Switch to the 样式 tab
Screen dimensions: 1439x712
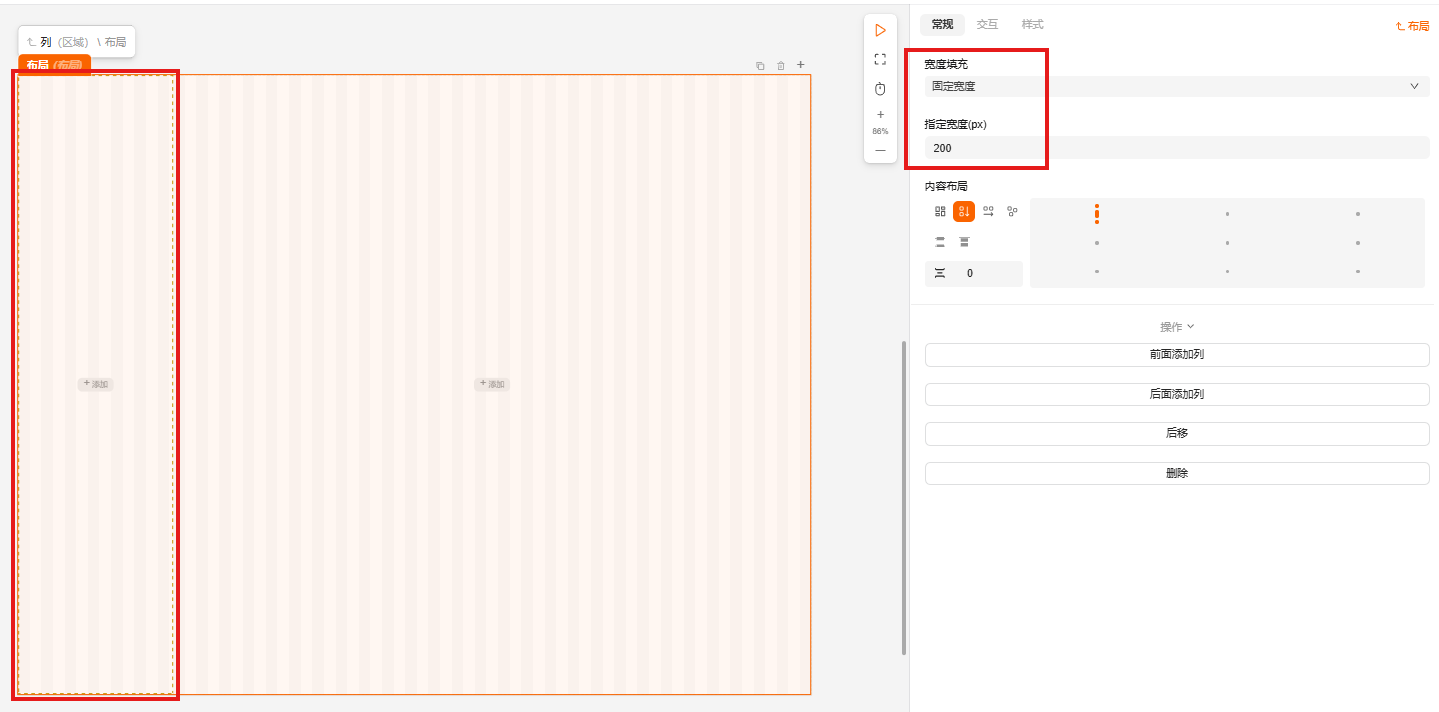tap(1032, 24)
